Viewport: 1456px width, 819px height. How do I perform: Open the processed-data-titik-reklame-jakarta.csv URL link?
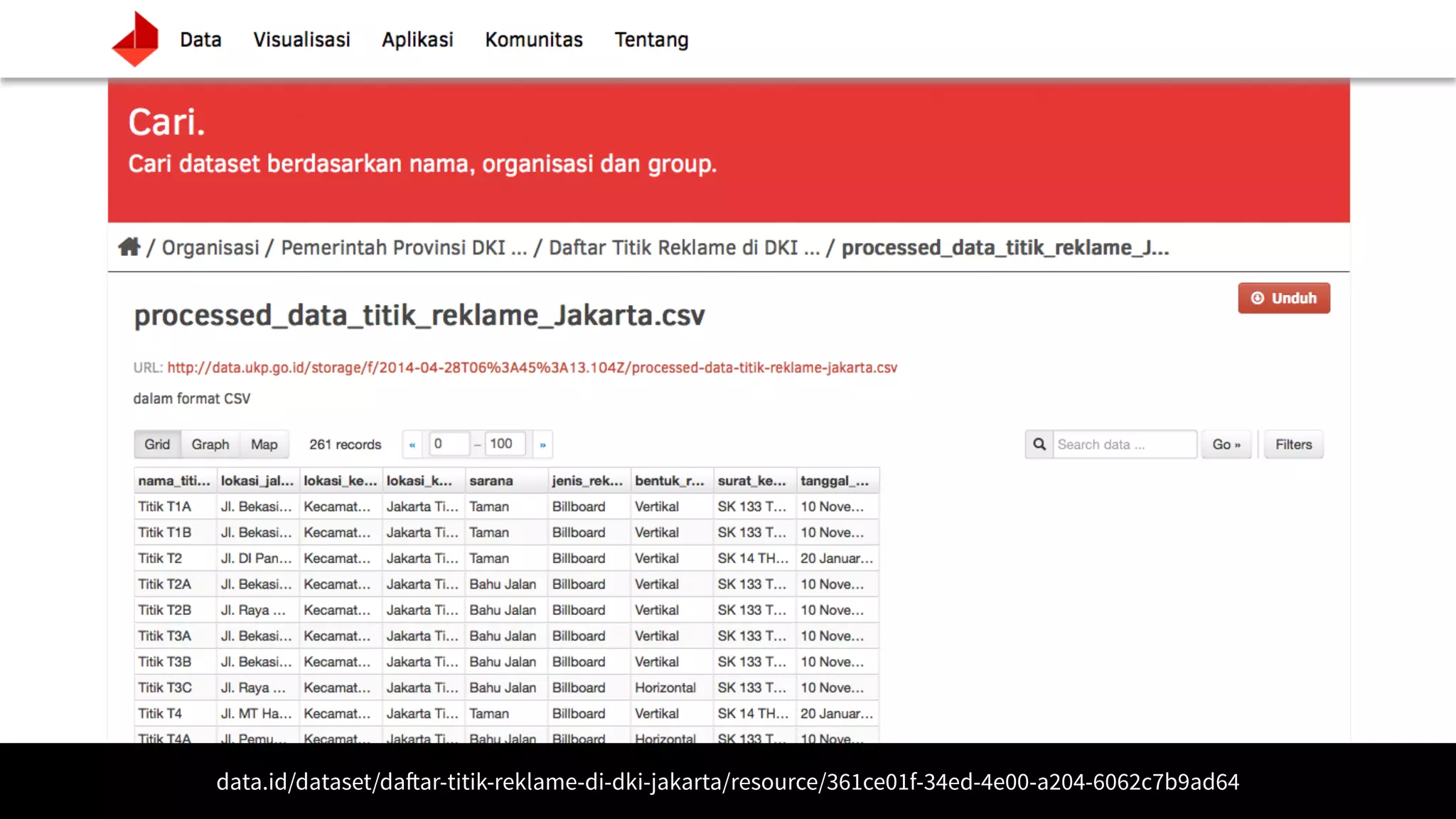532,368
